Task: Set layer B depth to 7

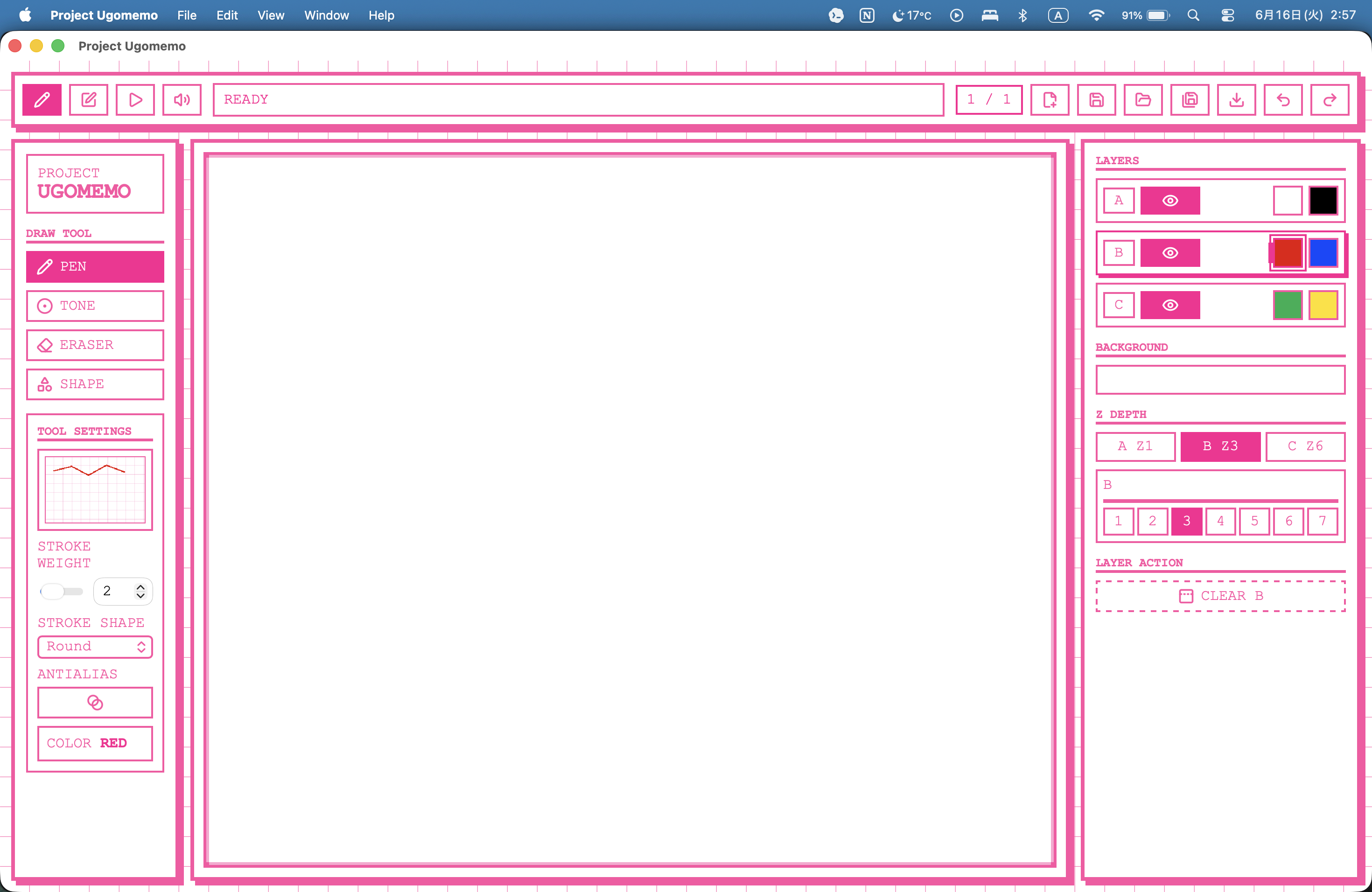Action: (x=1323, y=522)
